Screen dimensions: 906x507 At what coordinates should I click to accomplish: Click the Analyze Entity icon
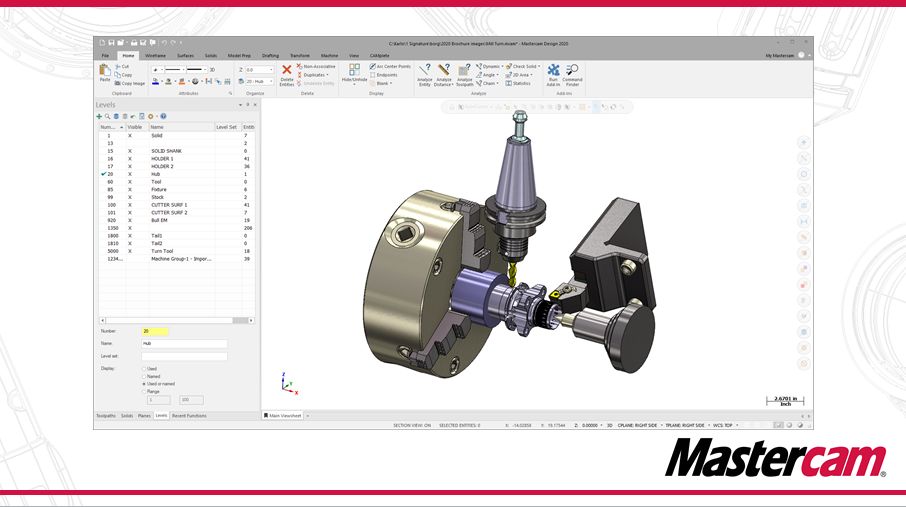point(425,70)
